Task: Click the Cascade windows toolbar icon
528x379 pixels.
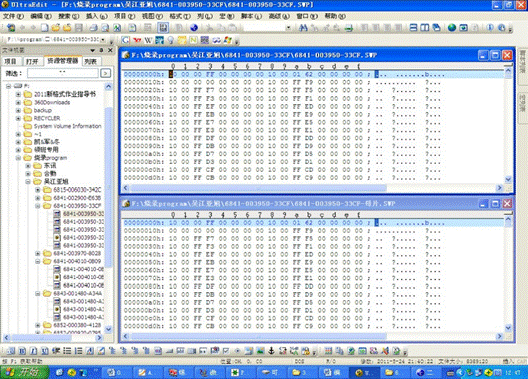Action: pos(436,28)
